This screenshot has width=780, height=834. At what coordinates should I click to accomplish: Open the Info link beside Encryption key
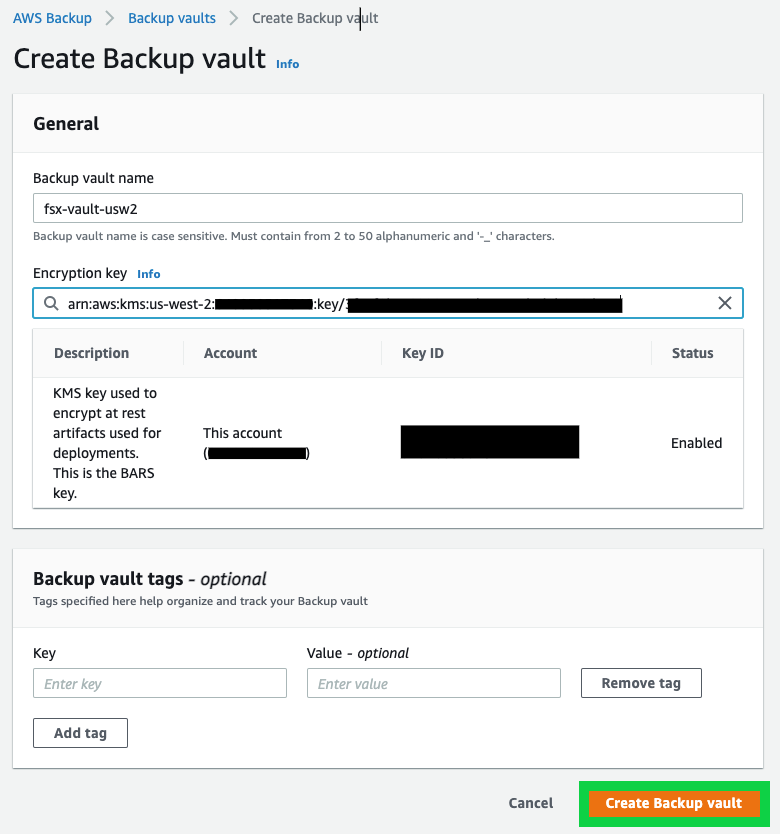coord(148,273)
